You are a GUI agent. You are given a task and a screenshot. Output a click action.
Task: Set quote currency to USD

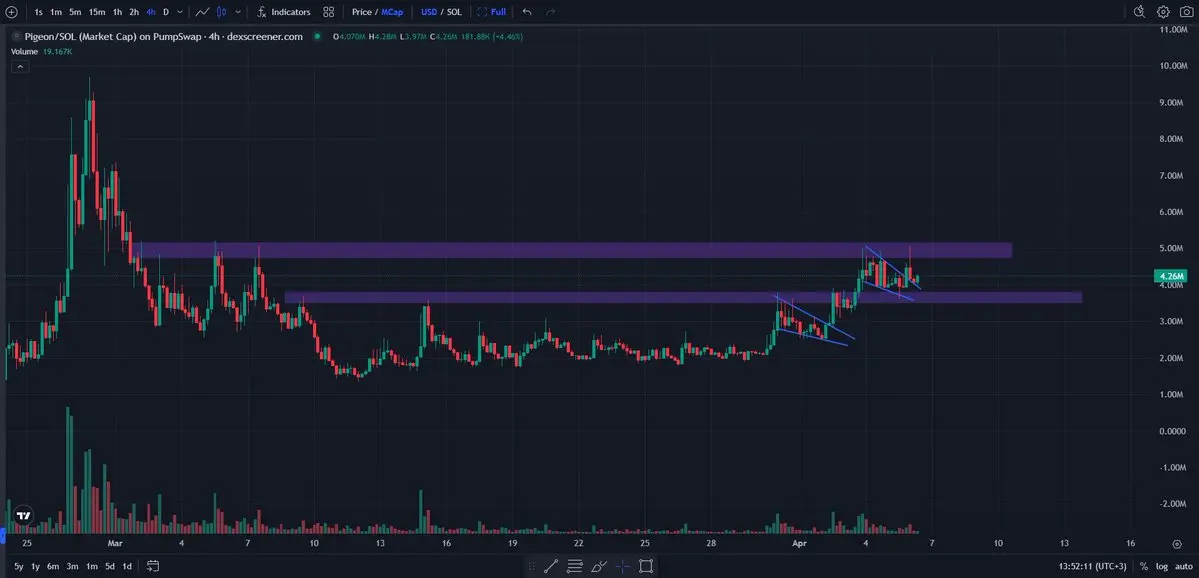point(429,12)
